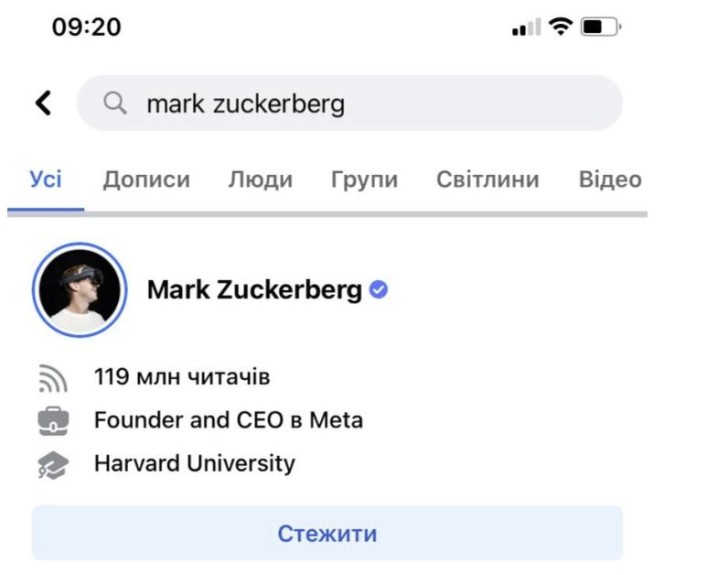Open the Mark Zuckerberg profile name link
The width and height of the screenshot is (728, 575).
click(x=254, y=290)
